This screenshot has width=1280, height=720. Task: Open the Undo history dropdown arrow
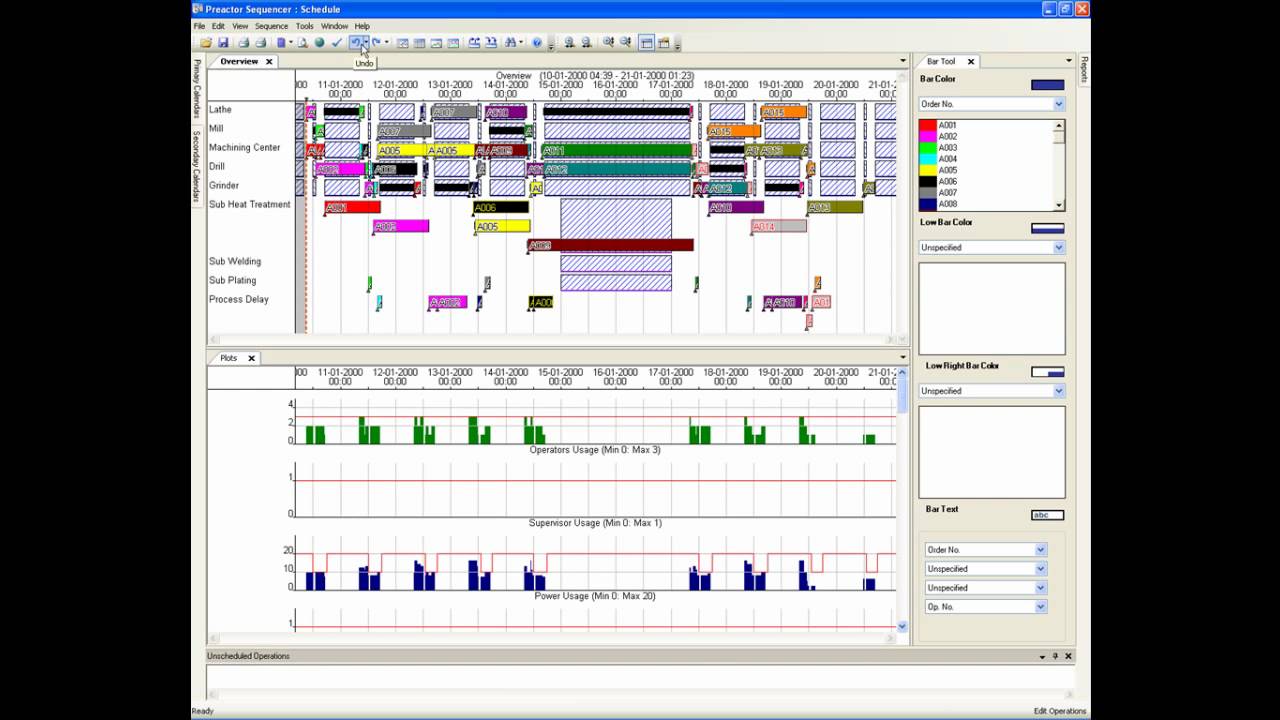pyautogui.click(x=366, y=43)
